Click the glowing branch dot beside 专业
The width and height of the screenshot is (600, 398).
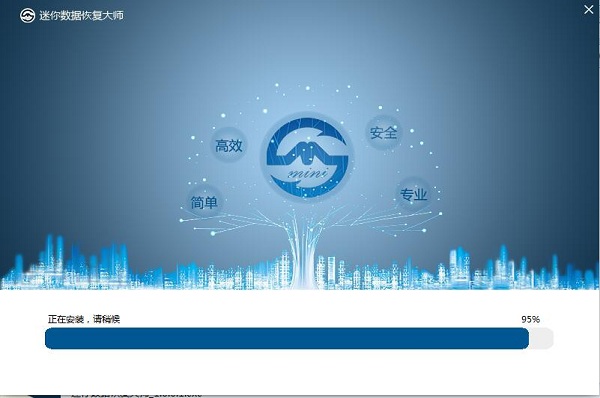pos(440,214)
